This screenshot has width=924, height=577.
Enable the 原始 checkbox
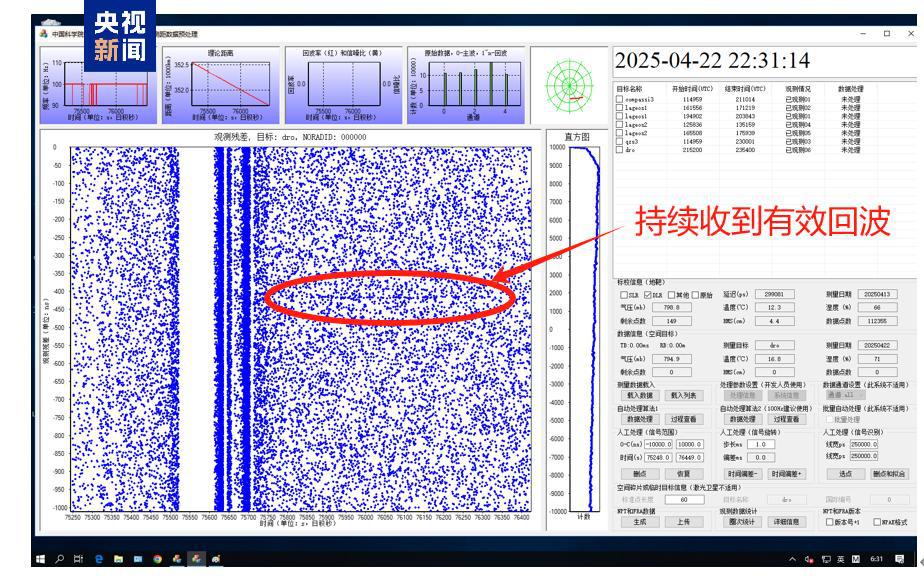tap(695, 295)
